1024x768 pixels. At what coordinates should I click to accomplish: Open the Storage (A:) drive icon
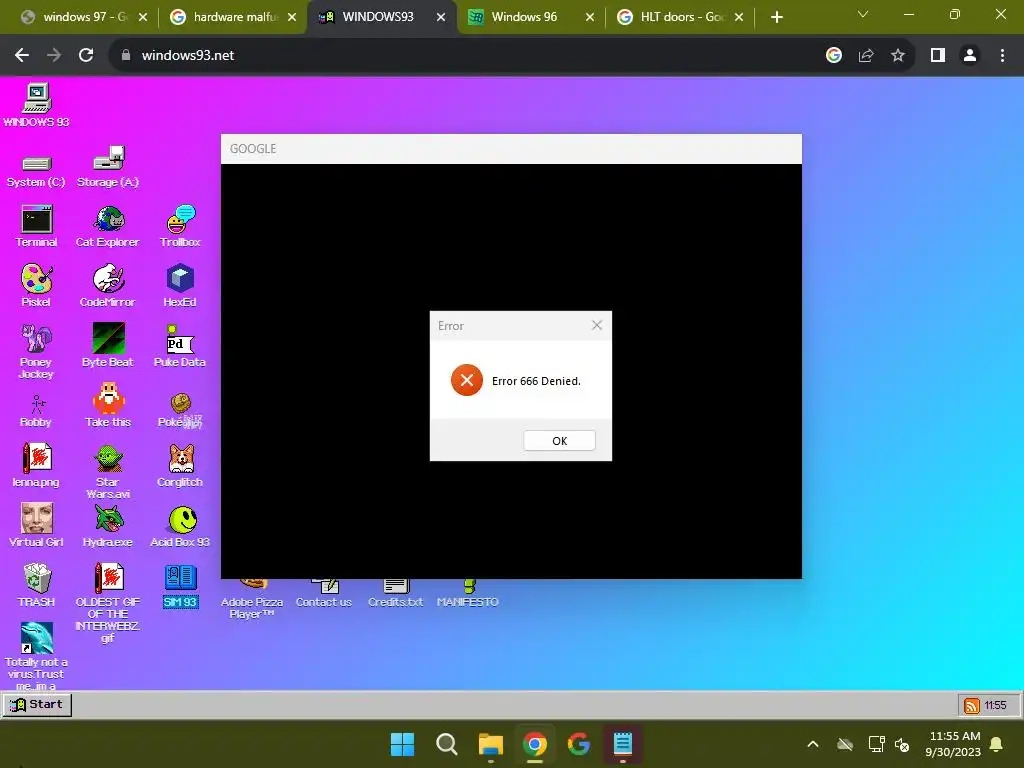point(108,167)
